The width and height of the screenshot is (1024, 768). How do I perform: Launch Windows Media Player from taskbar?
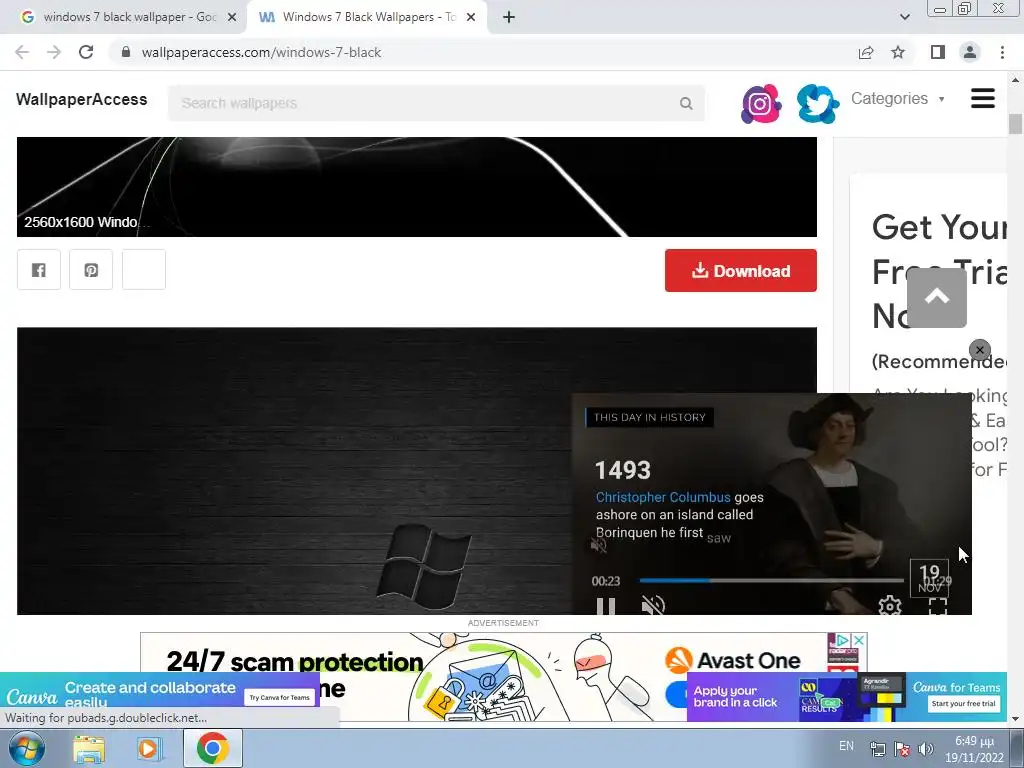click(150, 748)
